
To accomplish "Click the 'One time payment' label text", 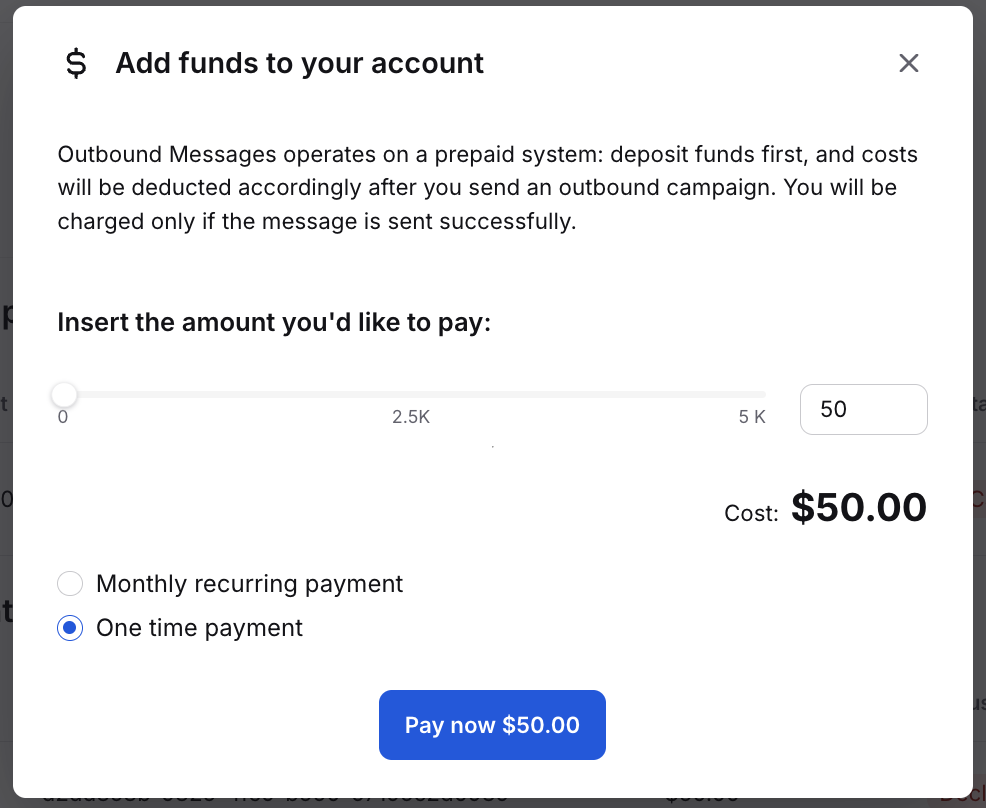I will pyautogui.click(x=199, y=628).
